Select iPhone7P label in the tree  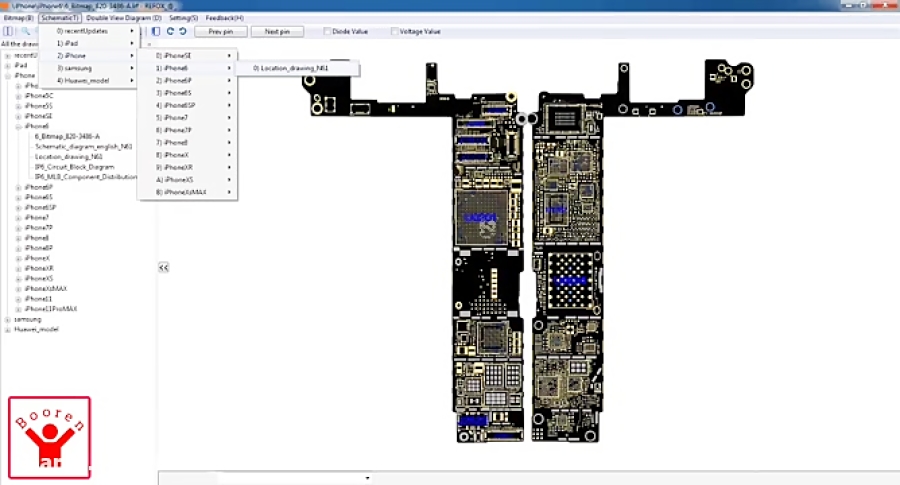38,227
